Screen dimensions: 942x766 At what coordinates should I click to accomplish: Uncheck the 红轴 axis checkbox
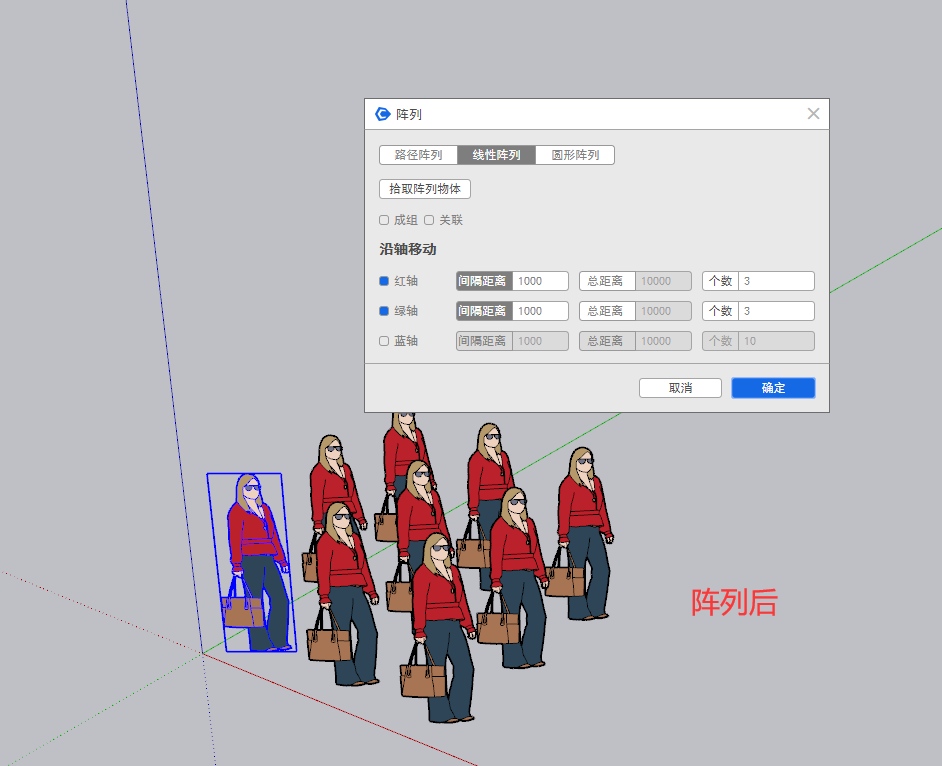coord(384,281)
